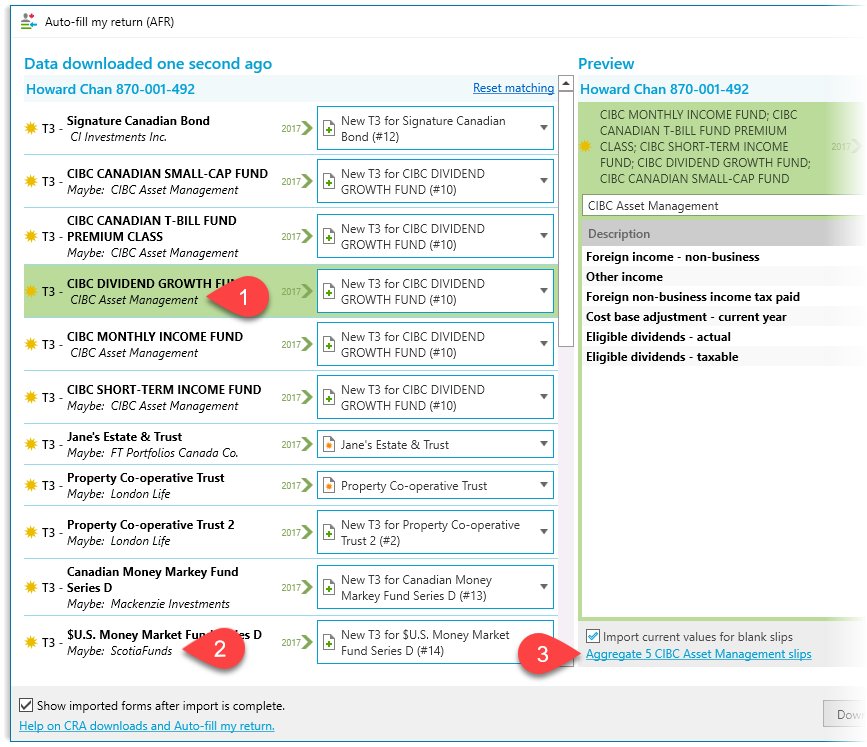Click existing-slip icon in Property Co-operative Trust dropdown
The width and height of the screenshot is (867, 747).
click(x=329, y=485)
